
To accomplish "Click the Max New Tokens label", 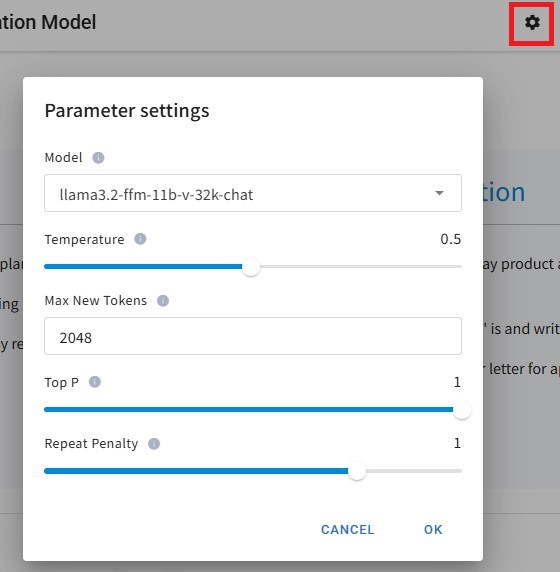I will (x=96, y=301).
